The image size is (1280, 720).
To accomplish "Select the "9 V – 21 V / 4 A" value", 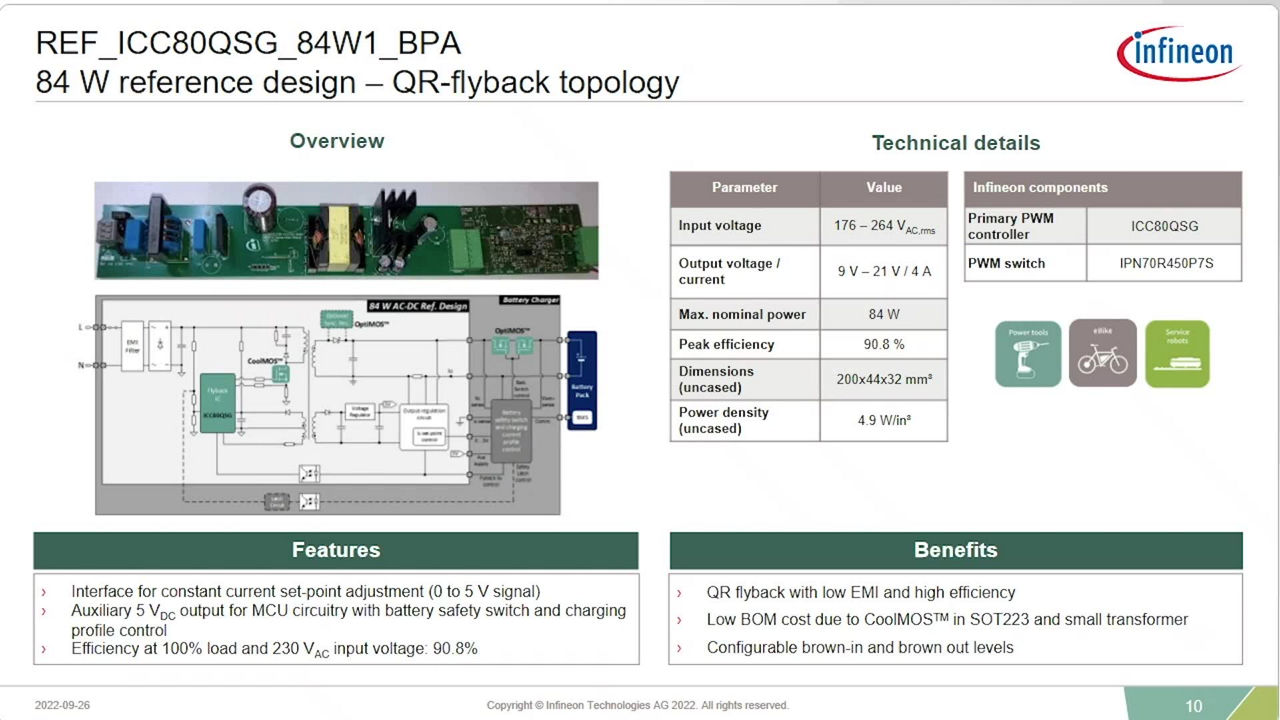I will click(x=884, y=271).
